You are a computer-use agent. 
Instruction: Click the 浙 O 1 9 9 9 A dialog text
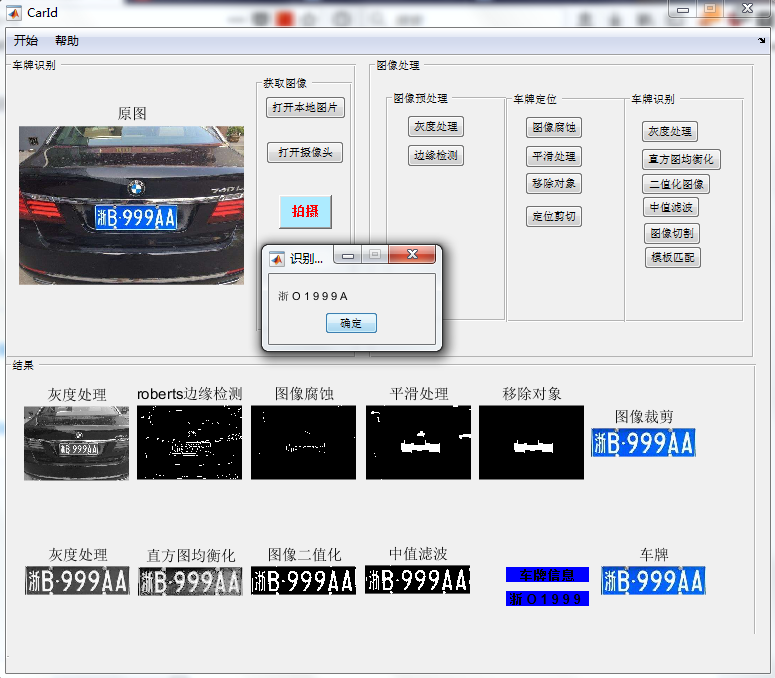pyautogui.click(x=313, y=296)
